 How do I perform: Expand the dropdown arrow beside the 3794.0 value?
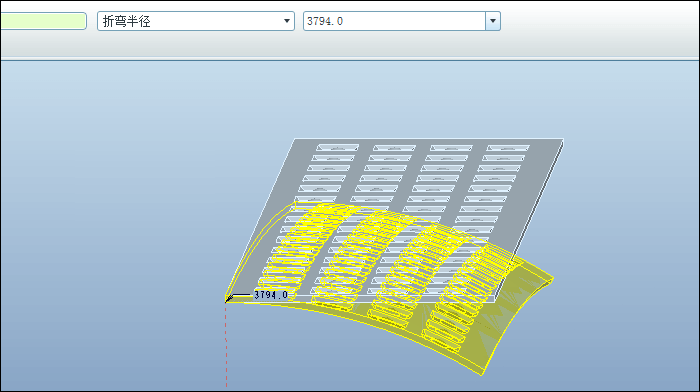(x=493, y=21)
